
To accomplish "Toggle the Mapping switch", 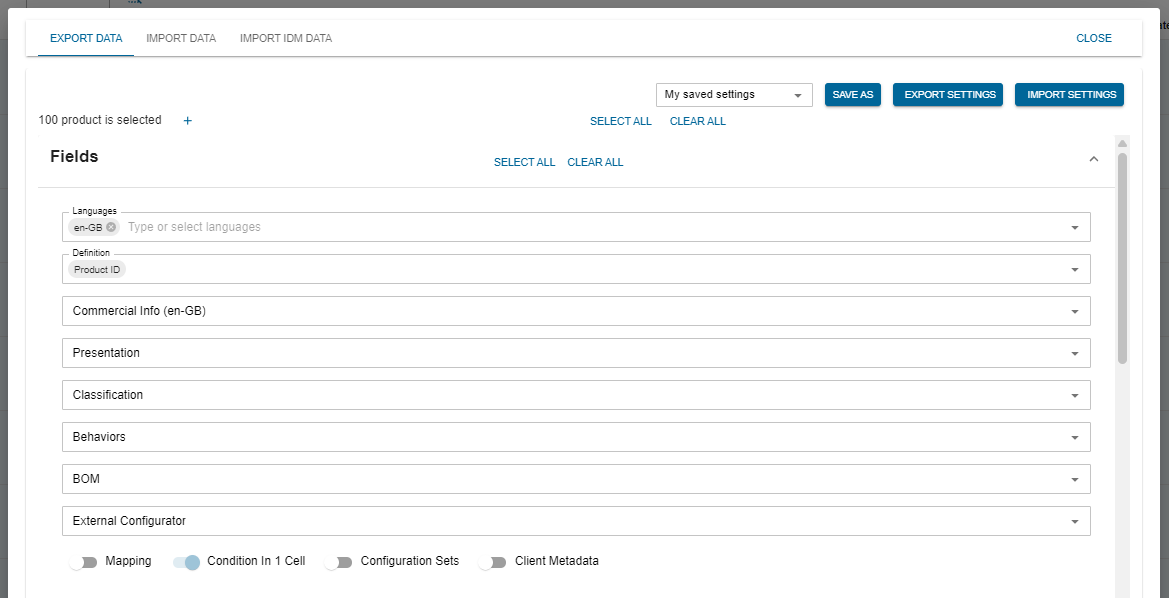I will point(84,562).
